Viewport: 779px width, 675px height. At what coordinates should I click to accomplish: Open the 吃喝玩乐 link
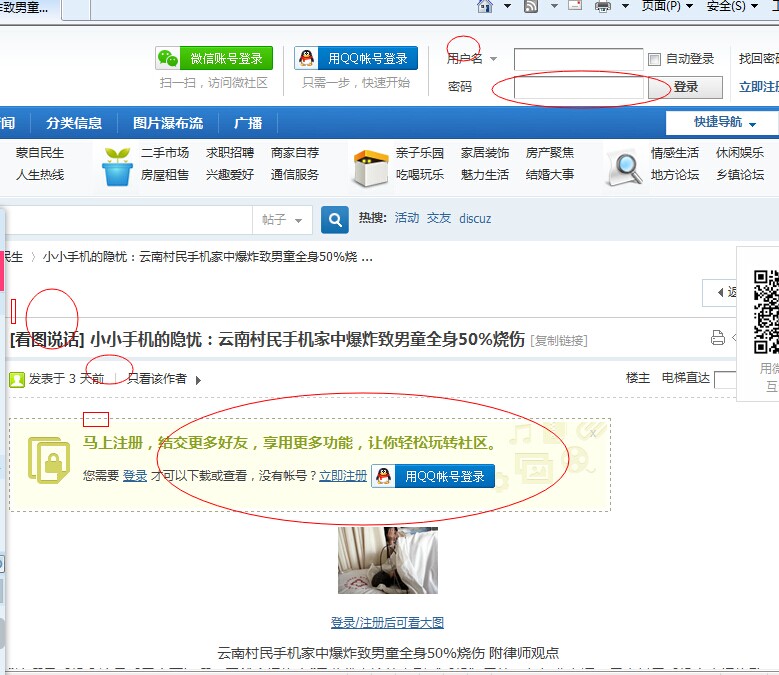click(419, 174)
